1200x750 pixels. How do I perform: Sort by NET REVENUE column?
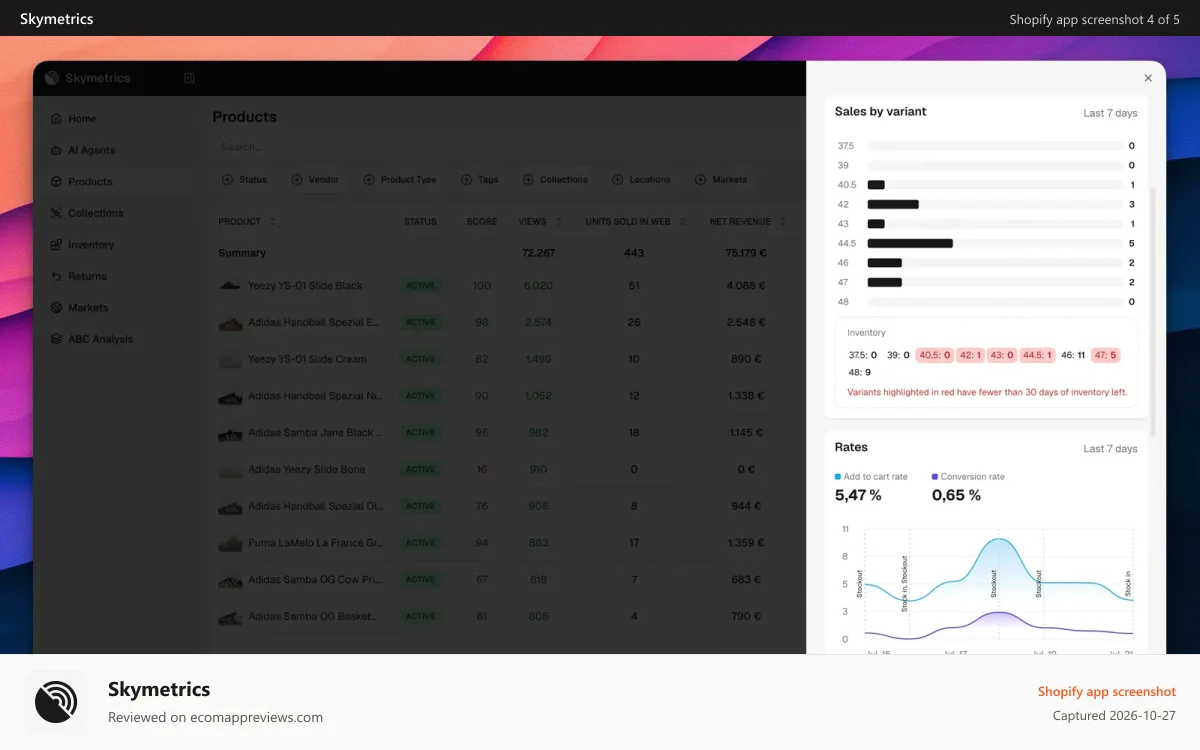[746, 222]
